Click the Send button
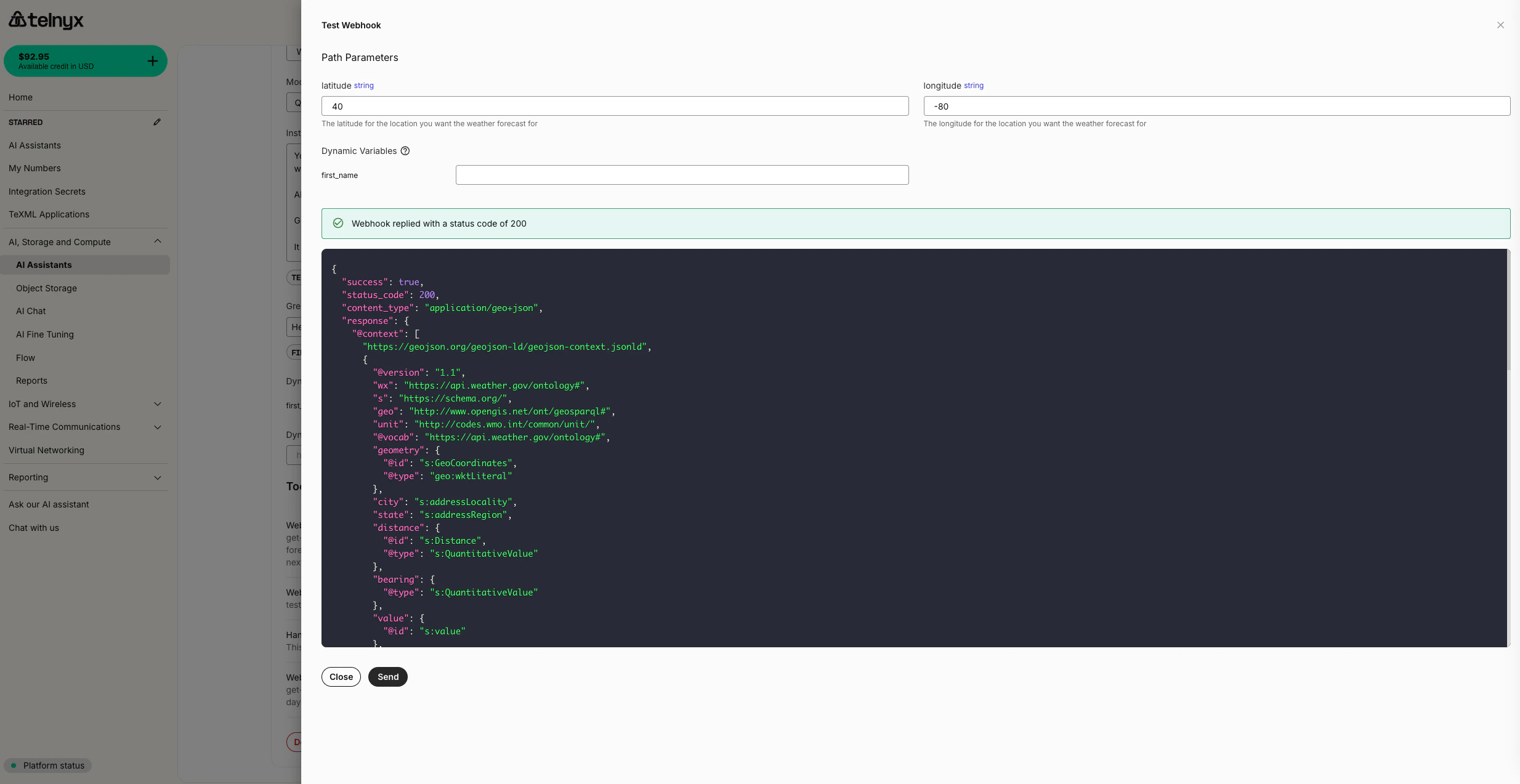1520x784 pixels. click(x=387, y=676)
